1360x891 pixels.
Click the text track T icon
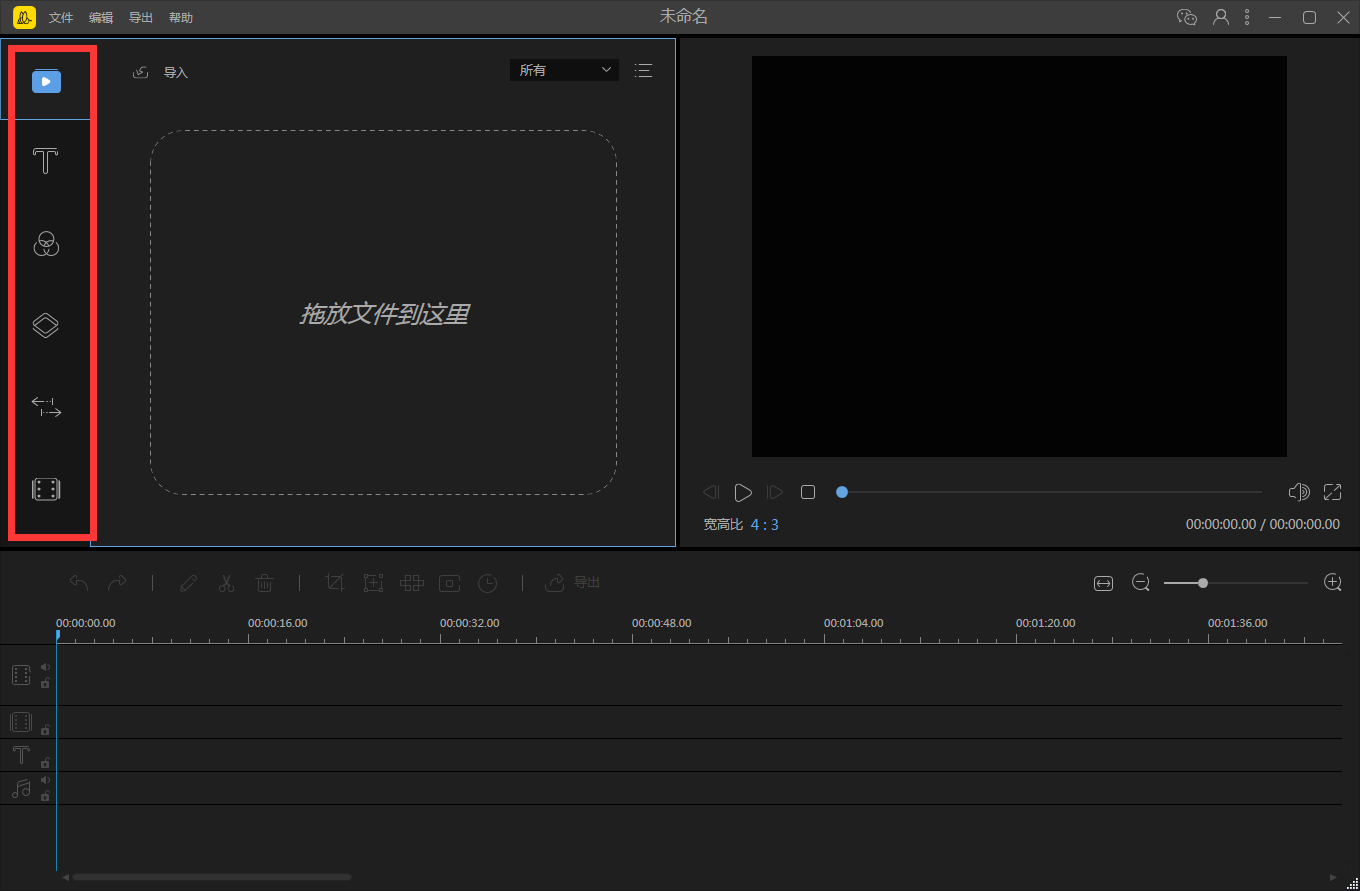pyautogui.click(x=21, y=755)
